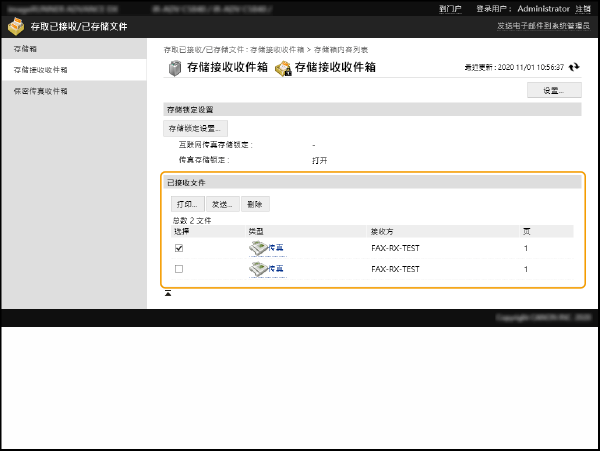Click the 到门户 link in the top bar
Screen dimensions: 600x451
(x=450, y=7)
